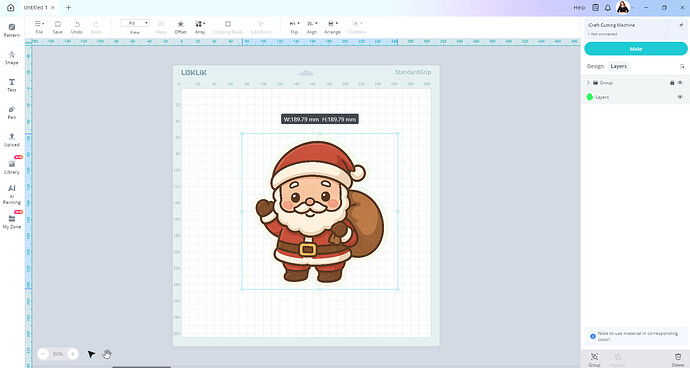Click the Clipping Mask toolbar item
The height and width of the screenshot is (368, 690).
[x=228, y=27]
